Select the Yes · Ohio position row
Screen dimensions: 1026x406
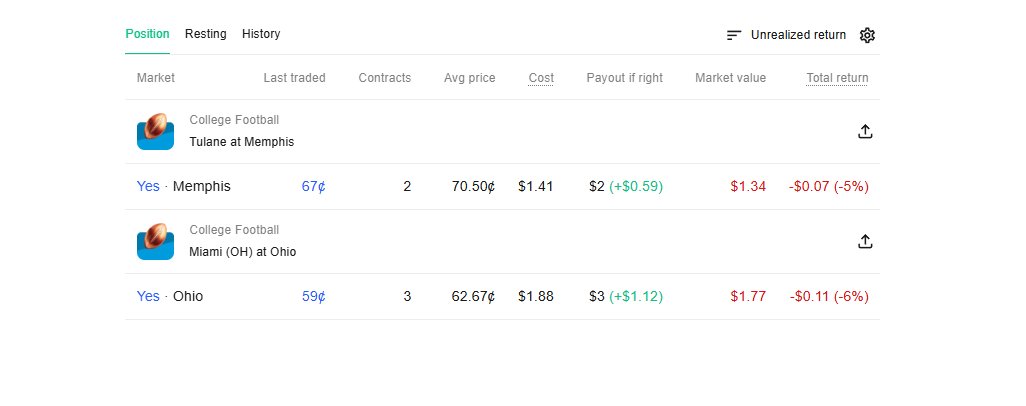[503, 297]
